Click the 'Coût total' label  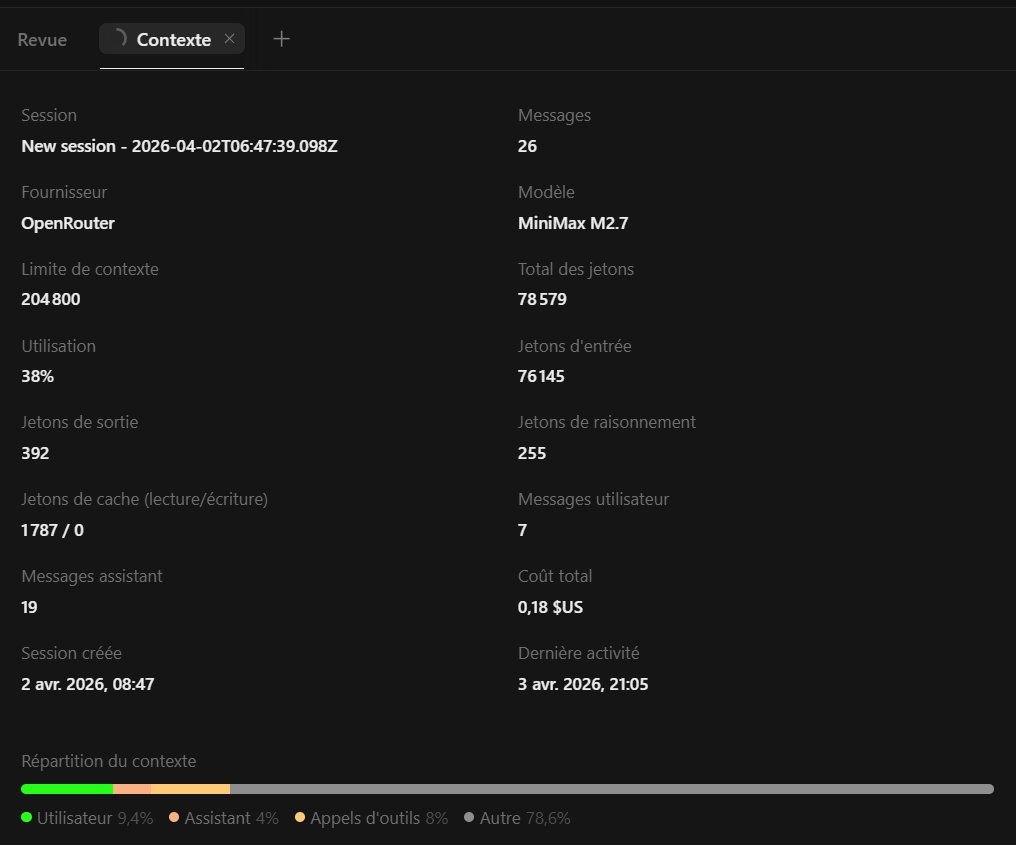pos(555,576)
